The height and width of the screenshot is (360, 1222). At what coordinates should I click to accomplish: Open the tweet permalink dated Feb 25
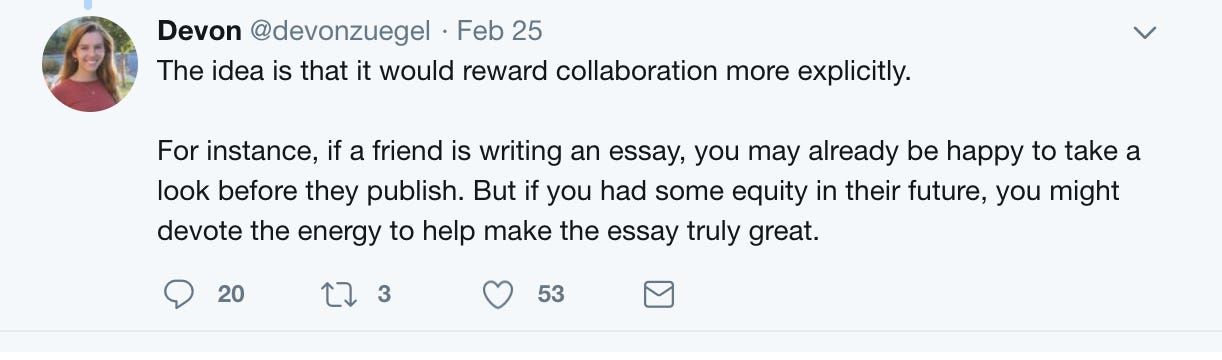(499, 31)
